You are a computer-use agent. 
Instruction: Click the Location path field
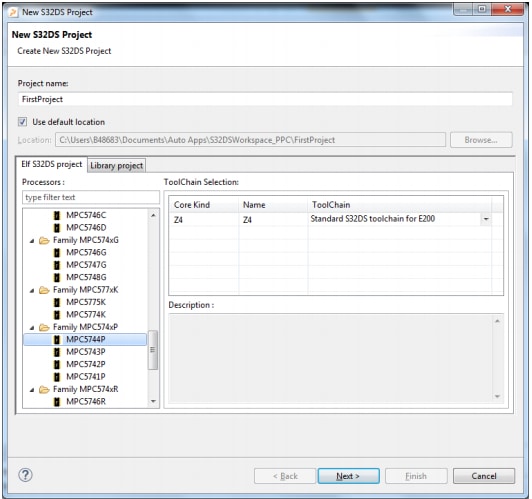point(250,140)
